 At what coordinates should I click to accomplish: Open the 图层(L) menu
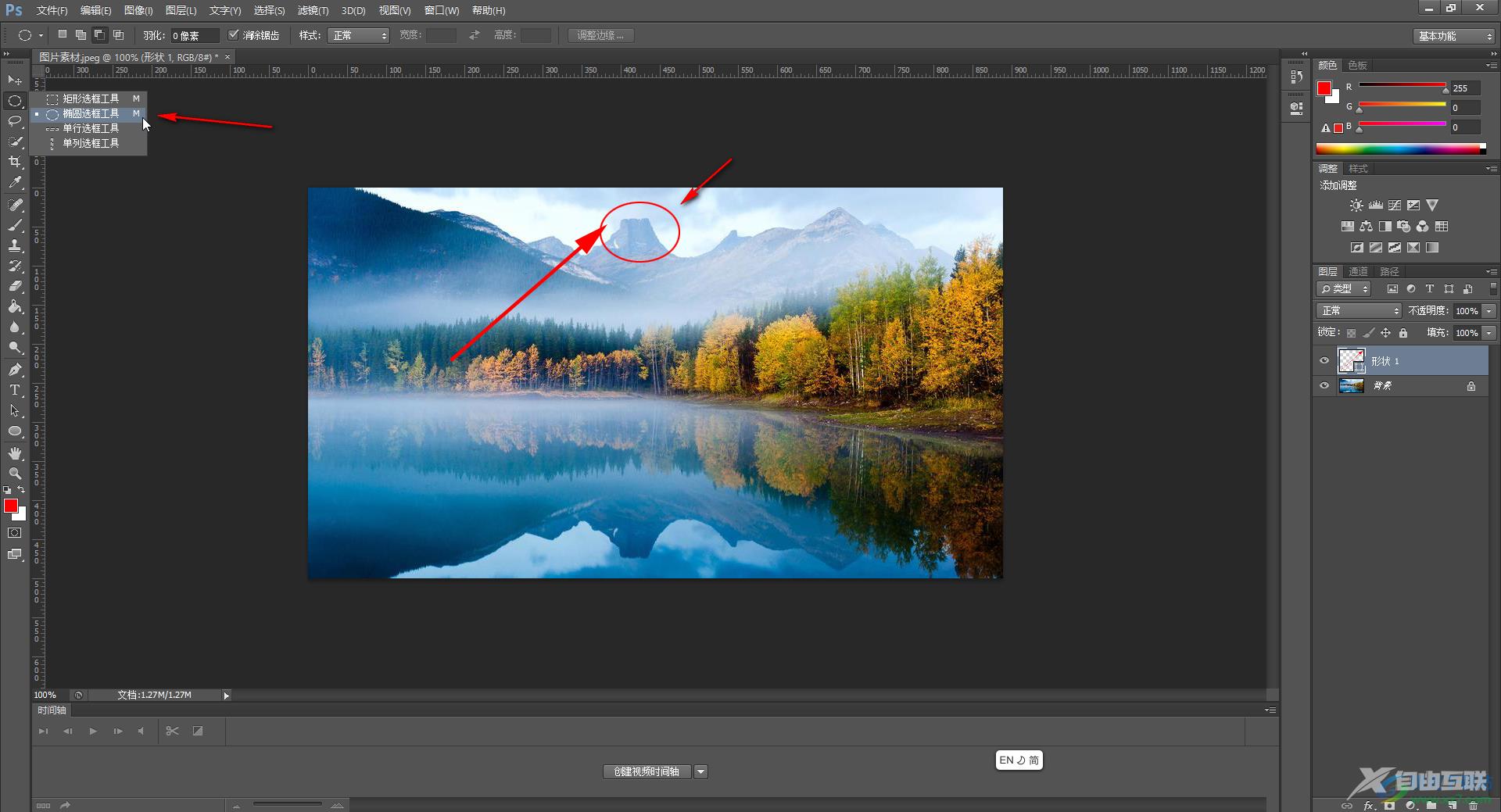(x=181, y=10)
